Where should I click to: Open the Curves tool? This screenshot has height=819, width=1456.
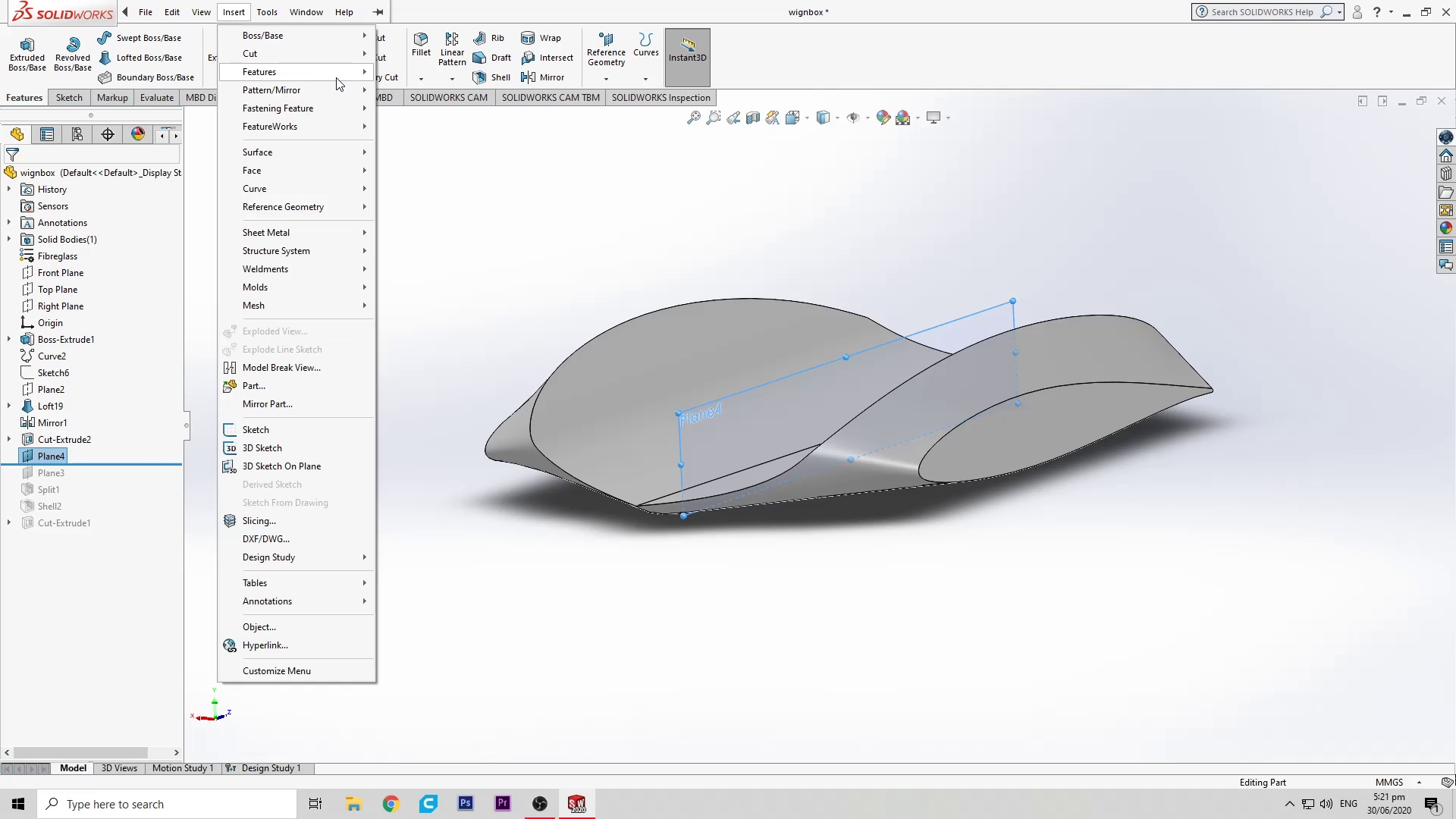coord(646,45)
